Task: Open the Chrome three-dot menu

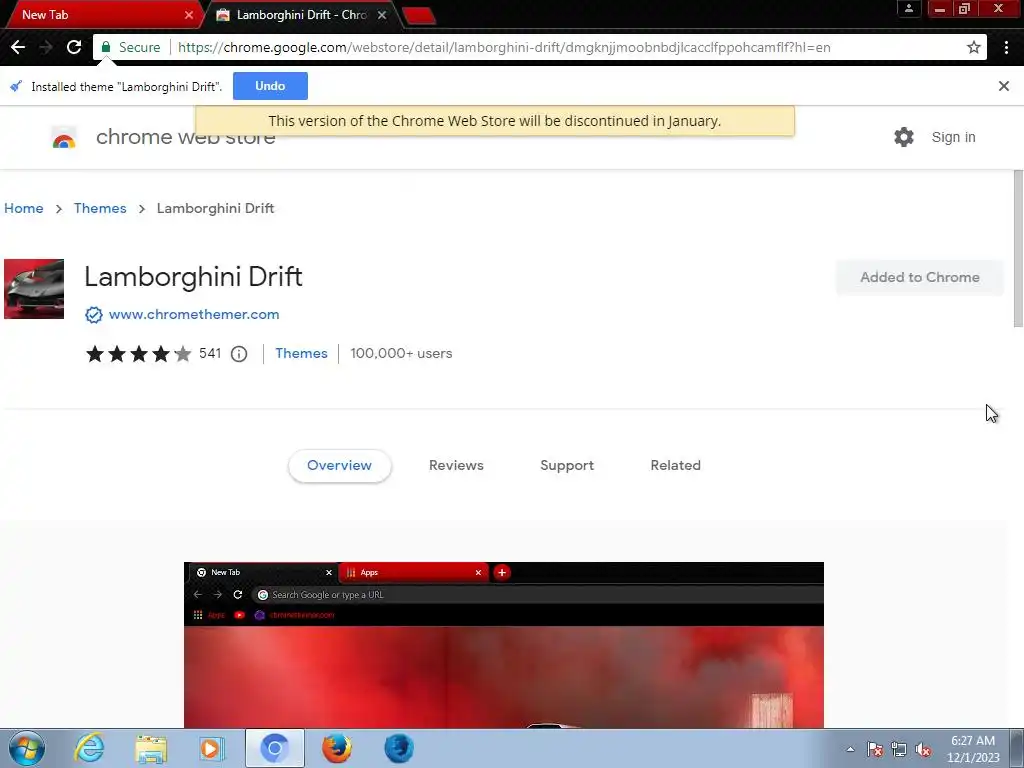Action: click(1006, 47)
